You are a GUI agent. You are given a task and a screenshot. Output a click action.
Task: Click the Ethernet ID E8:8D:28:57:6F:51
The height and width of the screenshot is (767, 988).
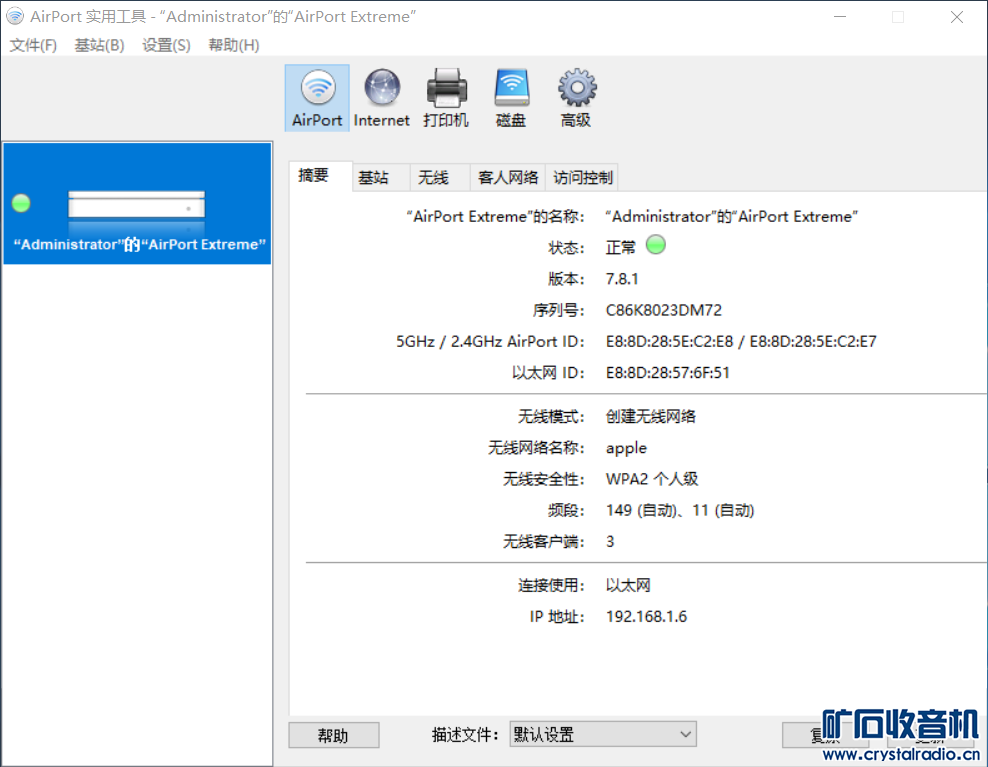(x=667, y=372)
